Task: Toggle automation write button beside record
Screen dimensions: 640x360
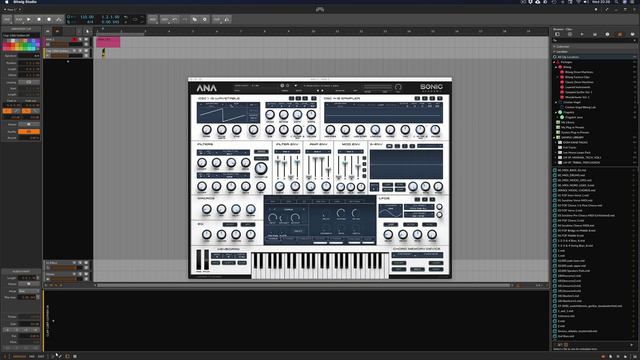Action: tap(59, 19)
